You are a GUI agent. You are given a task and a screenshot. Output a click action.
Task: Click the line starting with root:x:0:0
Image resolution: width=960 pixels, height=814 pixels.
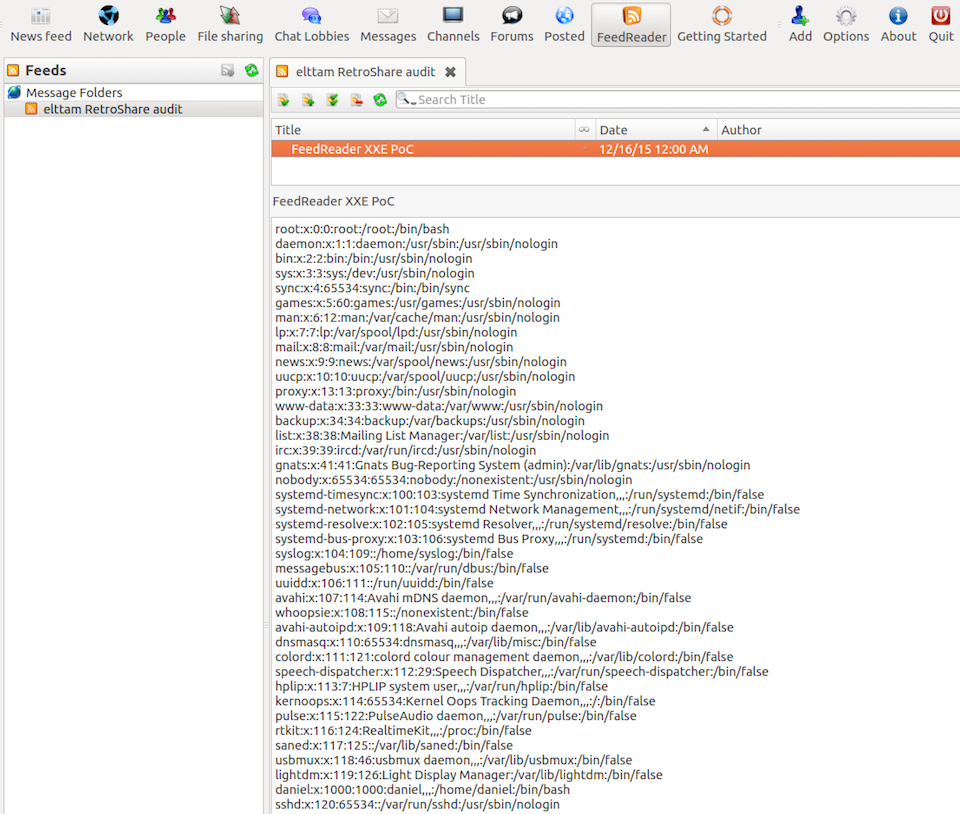tap(362, 229)
